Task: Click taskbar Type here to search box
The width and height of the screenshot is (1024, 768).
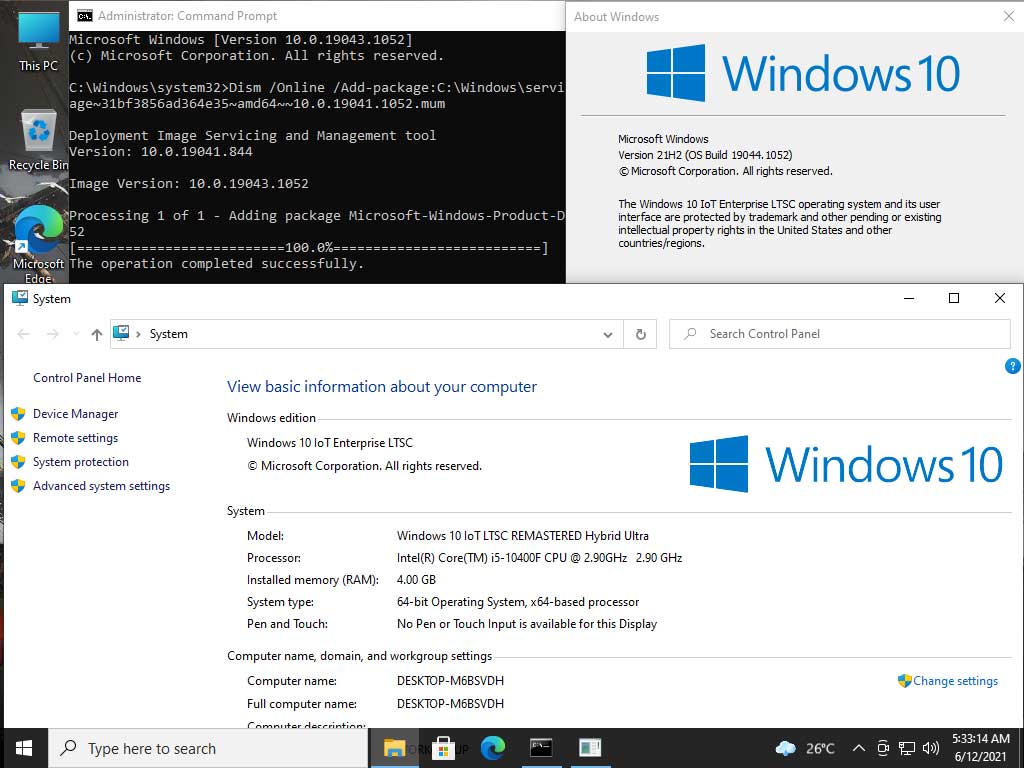Action: click(x=208, y=748)
